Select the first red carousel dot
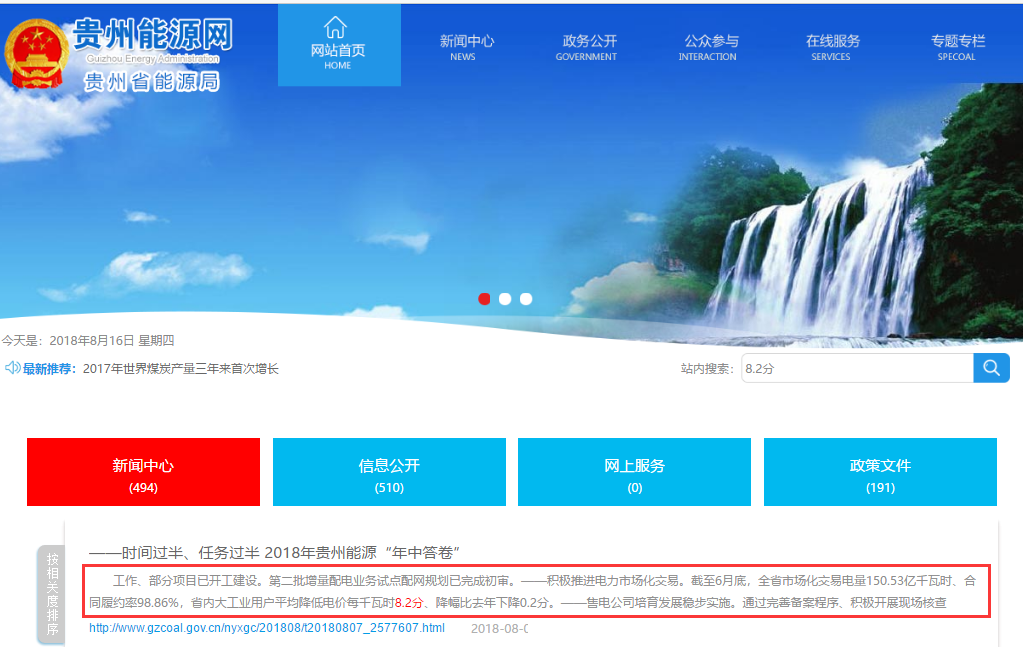The width and height of the screenshot is (1023, 647). 485,299
